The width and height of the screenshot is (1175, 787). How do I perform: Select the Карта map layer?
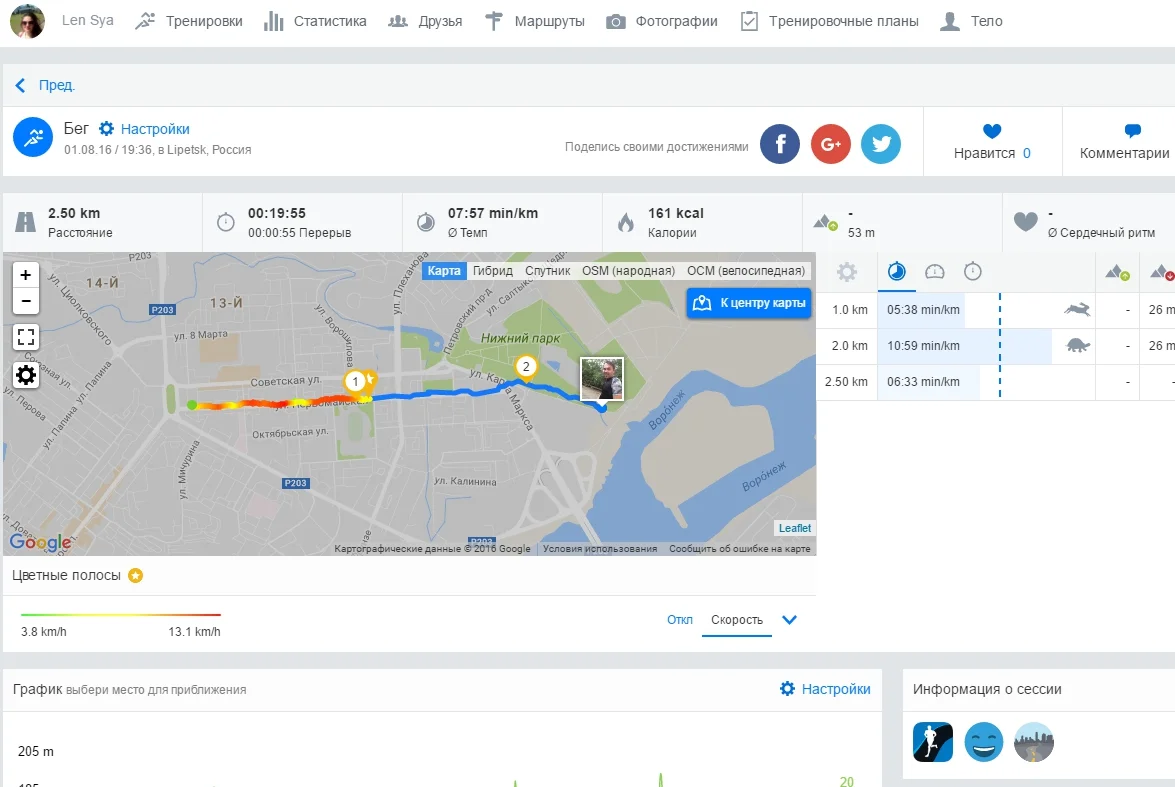coord(444,271)
